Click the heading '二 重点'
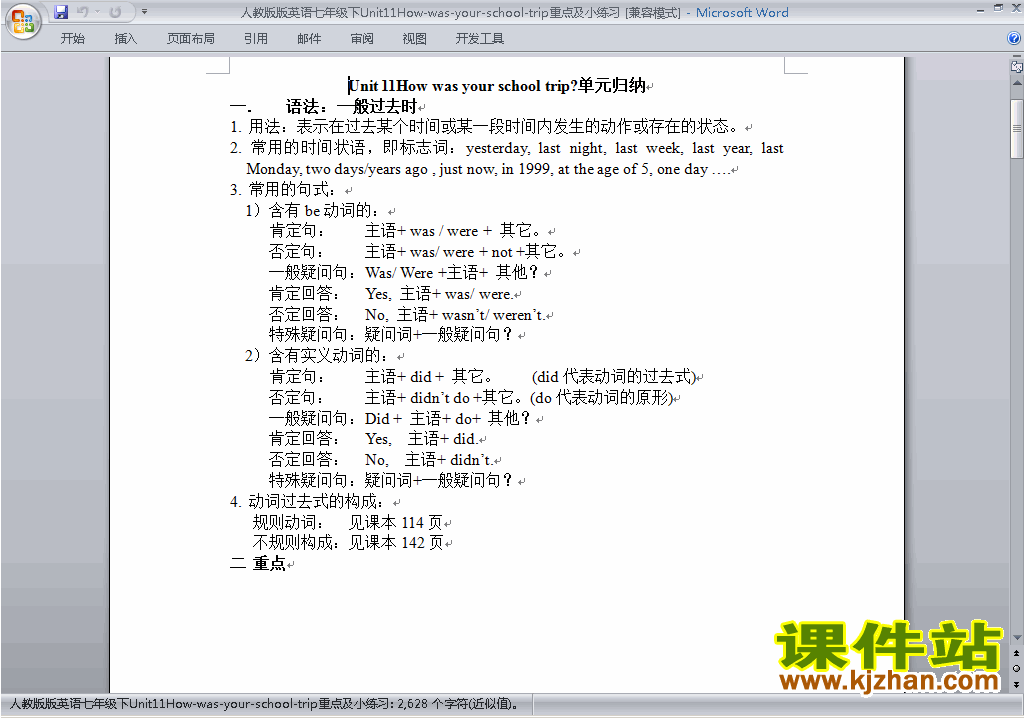The height and width of the screenshot is (718, 1024). coord(258,563)
